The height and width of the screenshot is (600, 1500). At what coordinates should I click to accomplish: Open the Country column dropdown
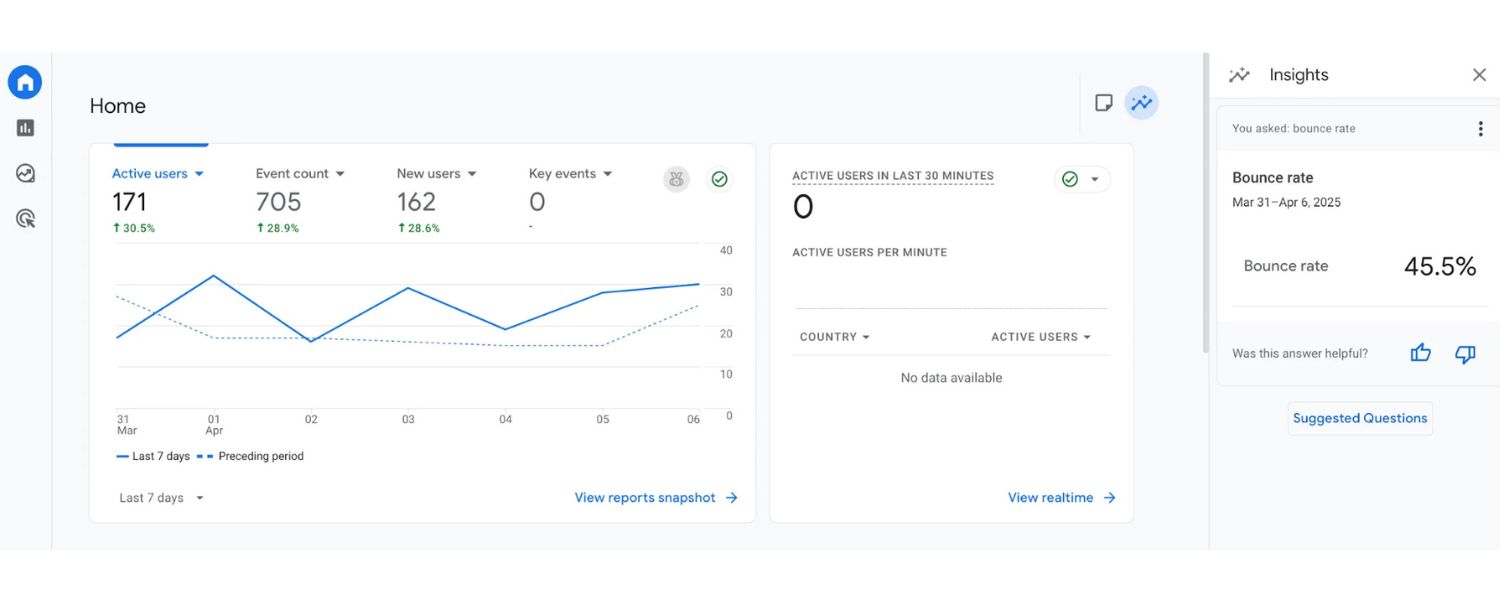click(834, 337)
